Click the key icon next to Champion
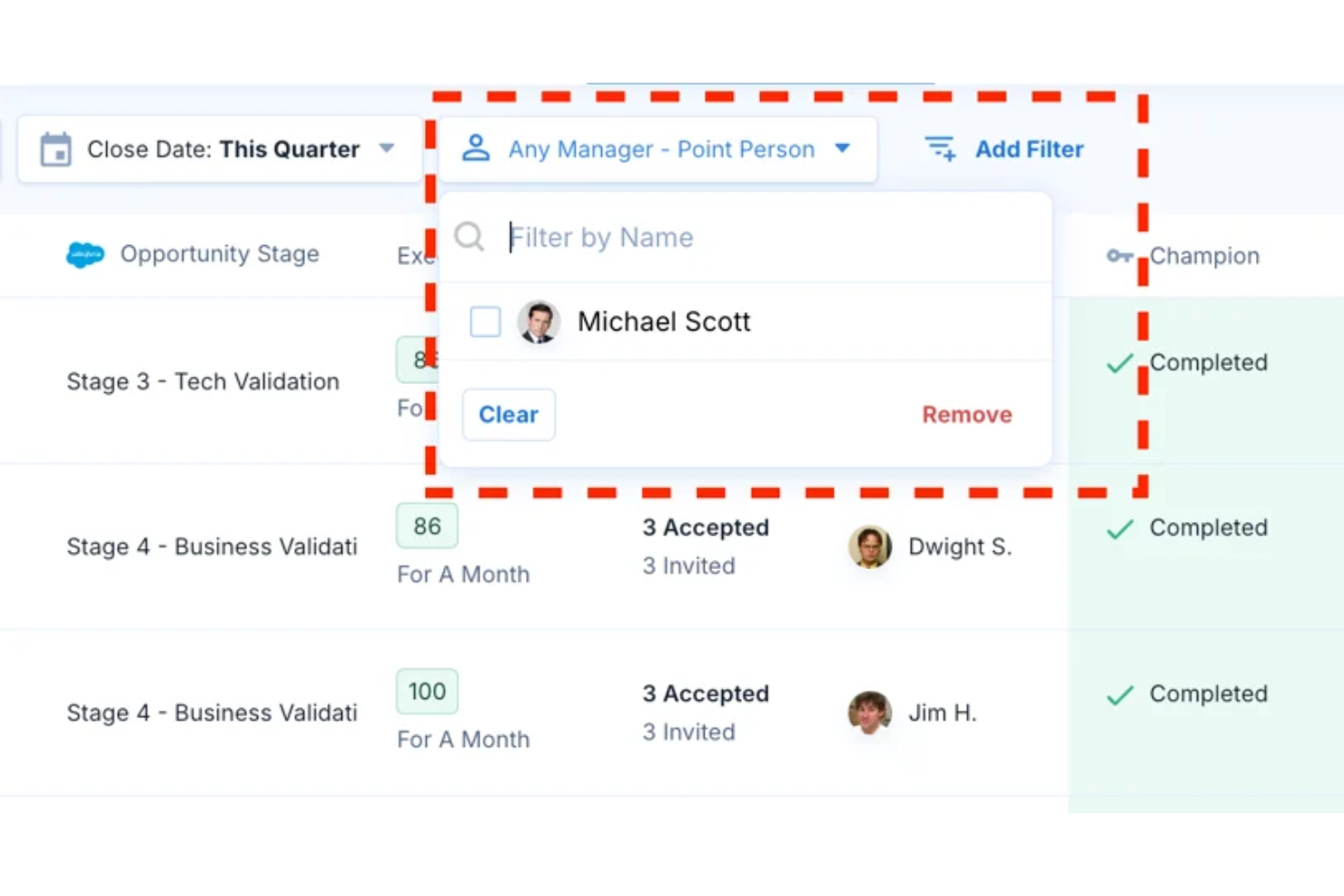Viewport: 1344px width, 896px height. coord(1120,256)
